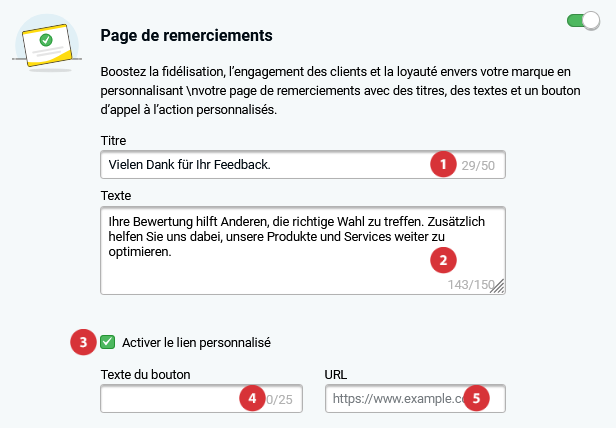Click inside the Texte textarea
The height and width of the screenshot is (428, 616).
point(303,250)
